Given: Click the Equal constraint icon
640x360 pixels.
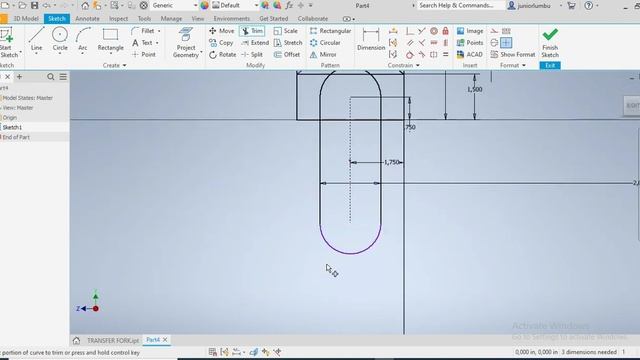Looking at the screenshot, I should pos(446,54).
